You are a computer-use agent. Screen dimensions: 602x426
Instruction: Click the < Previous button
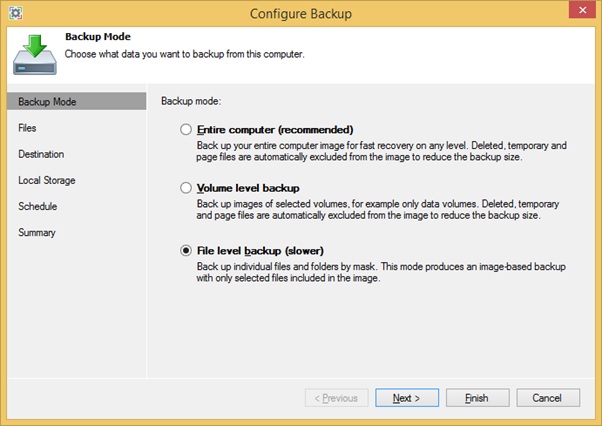click(337, 398)
